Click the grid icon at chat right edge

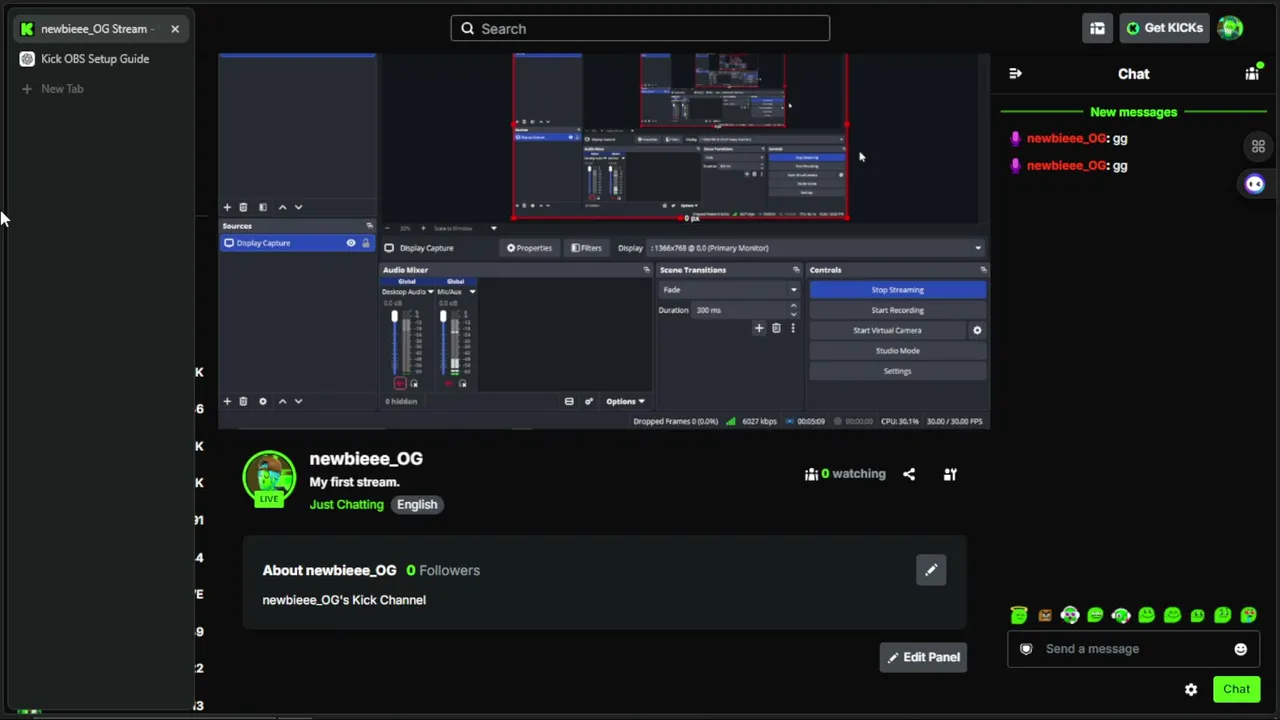(x=1258, y=146)
